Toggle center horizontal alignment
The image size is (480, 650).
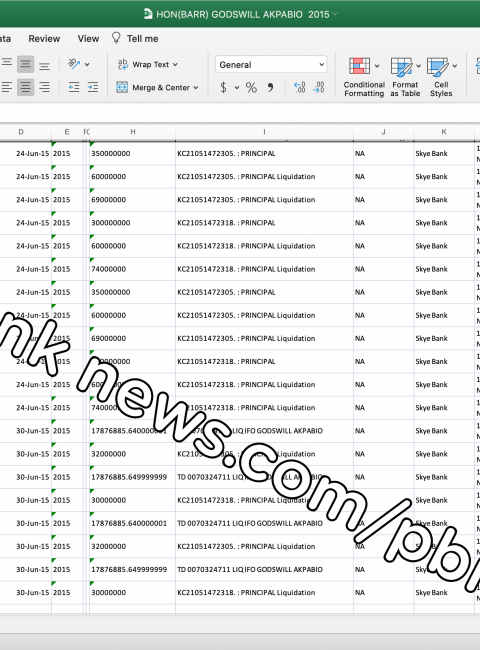pyautogui.click(x=25, y=87)
